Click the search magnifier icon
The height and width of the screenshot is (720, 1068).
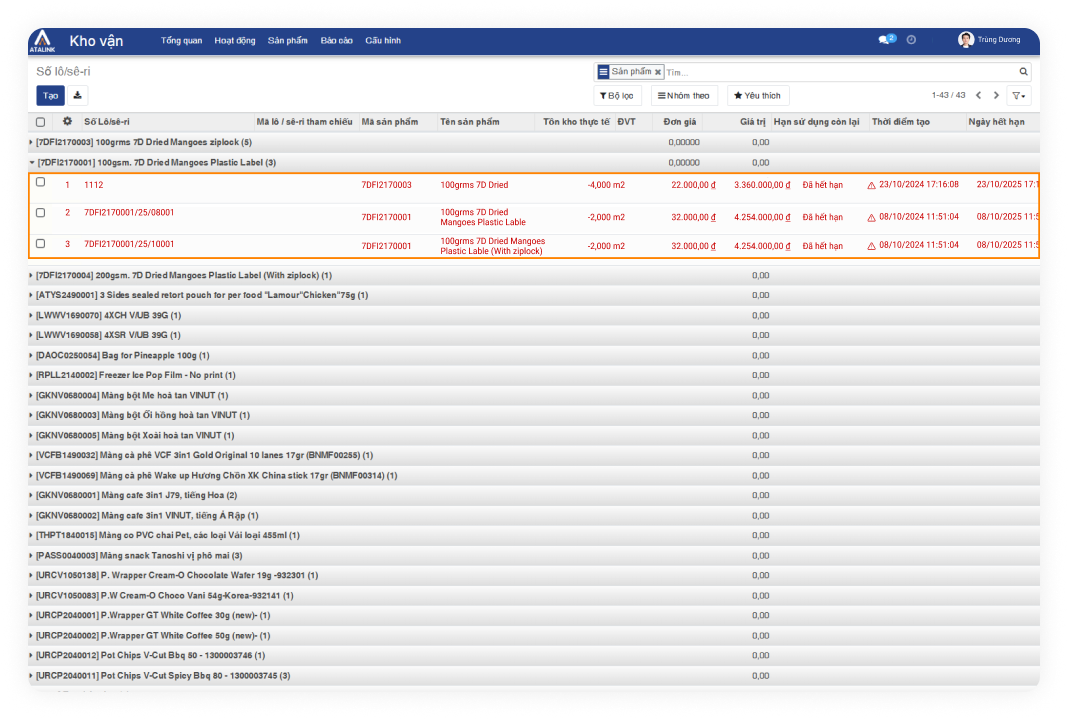[x=1023, y=72]
